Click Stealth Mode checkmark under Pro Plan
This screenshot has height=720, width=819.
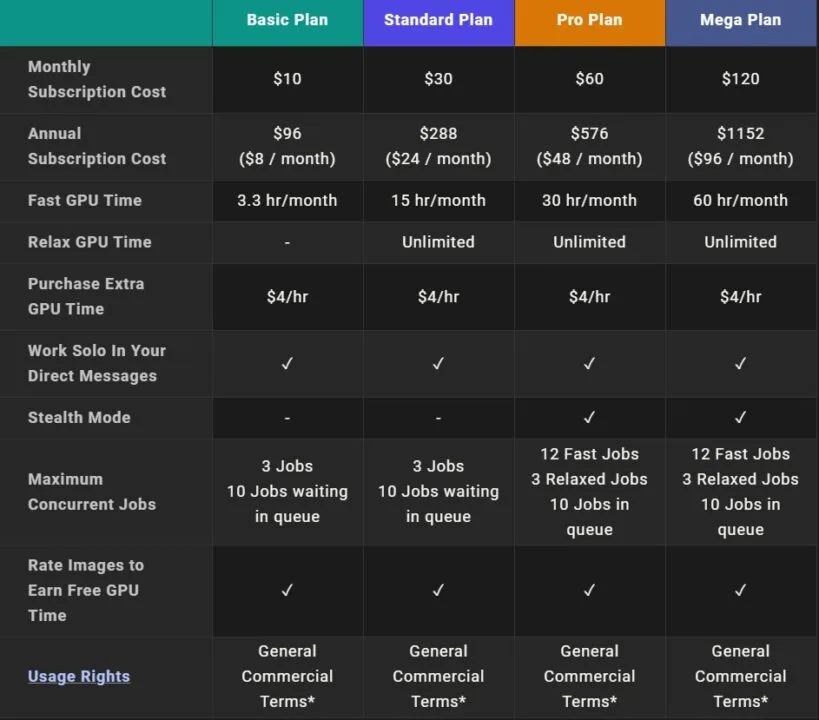589,418
